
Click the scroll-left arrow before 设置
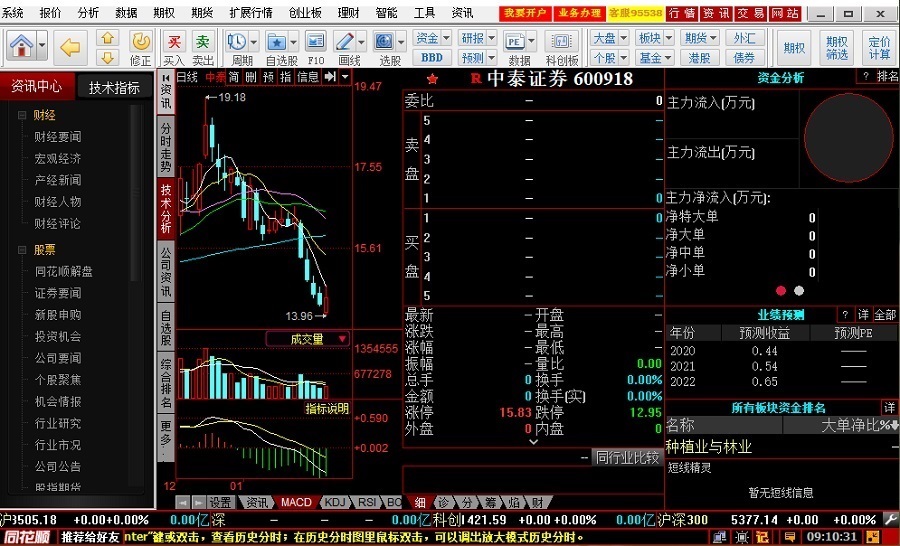click(183, 502)
